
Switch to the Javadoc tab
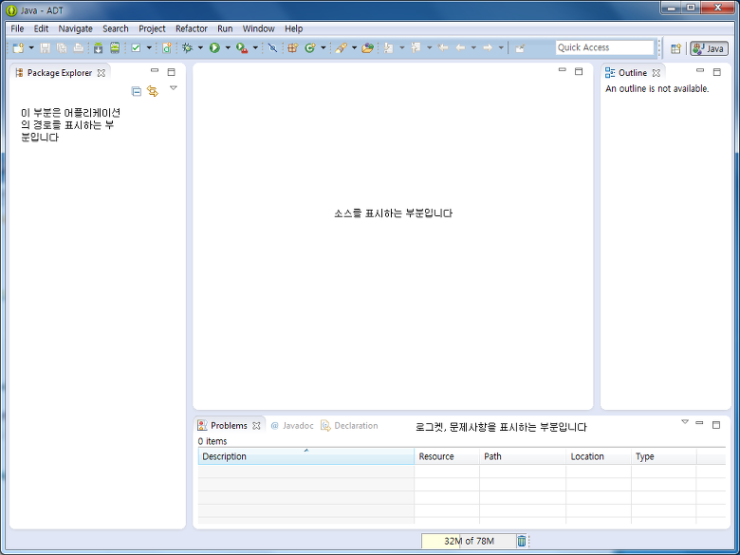[292, 425]
